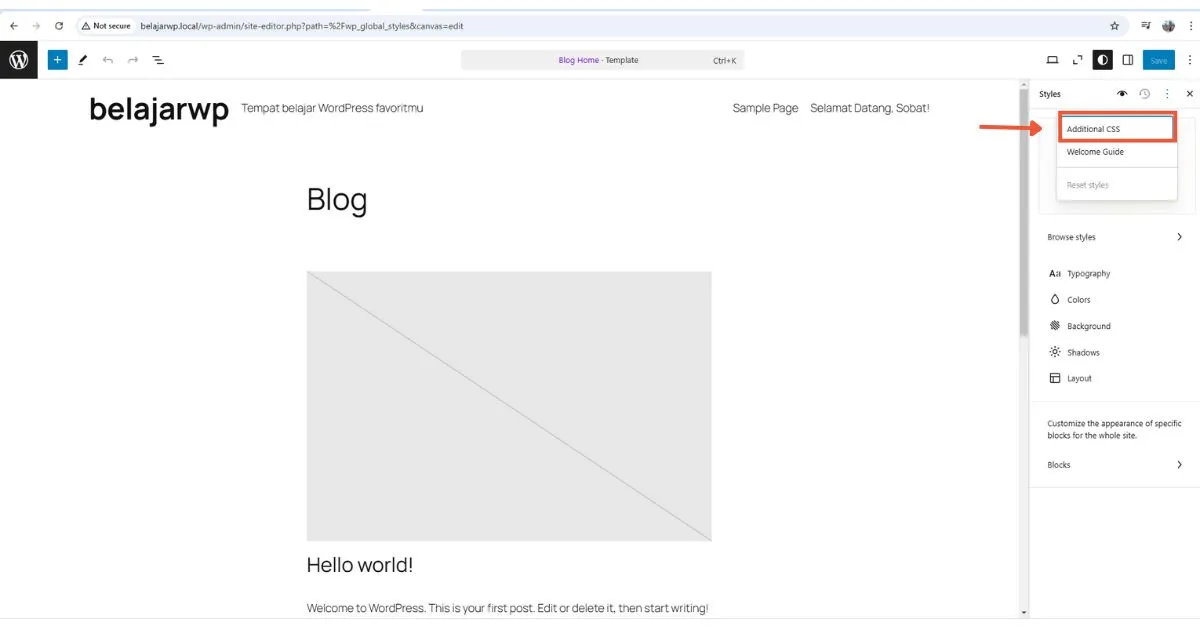Open the Colors styles section

coord(1081,299)
